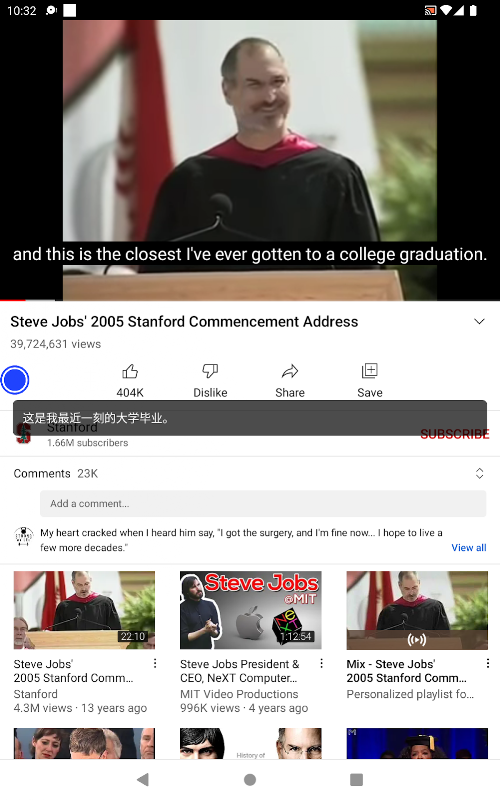Open the Steve Jobs @MIT video thumbnail

pyautogui.click(x=251, y=610)
